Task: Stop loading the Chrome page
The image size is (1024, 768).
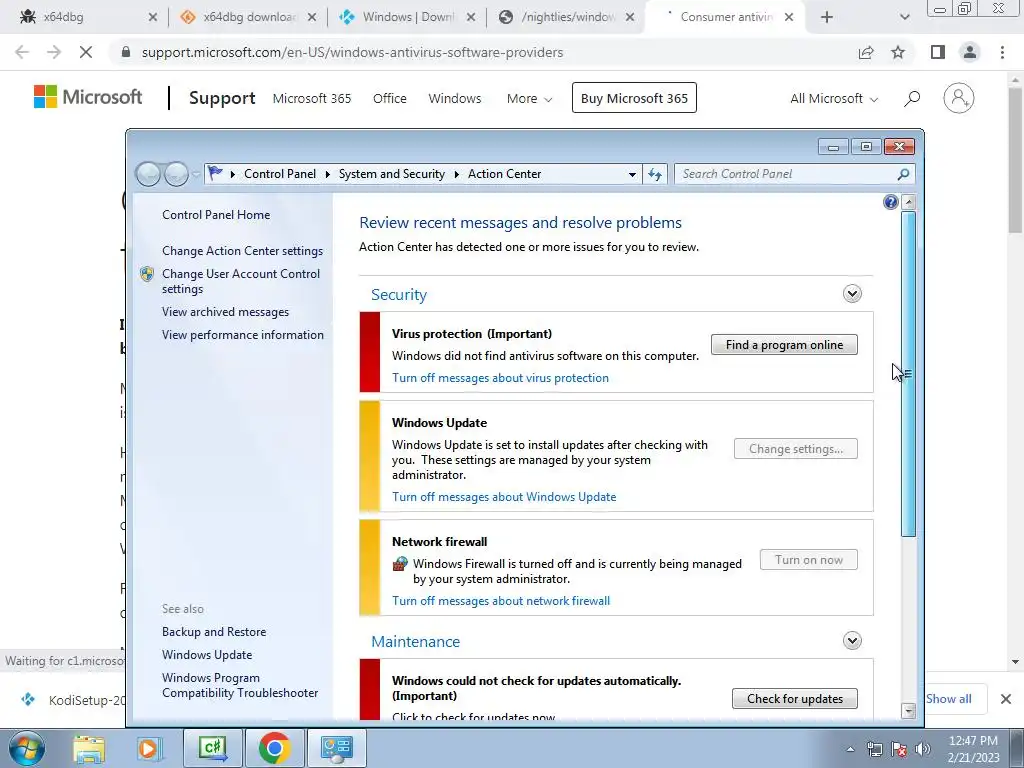Action: 86,52
